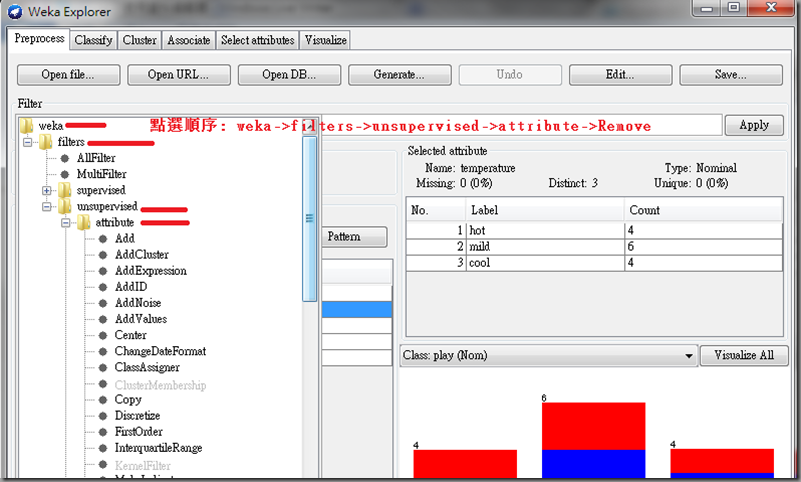
Task: Choose the AddNoise filter
Action: (138, 303)
